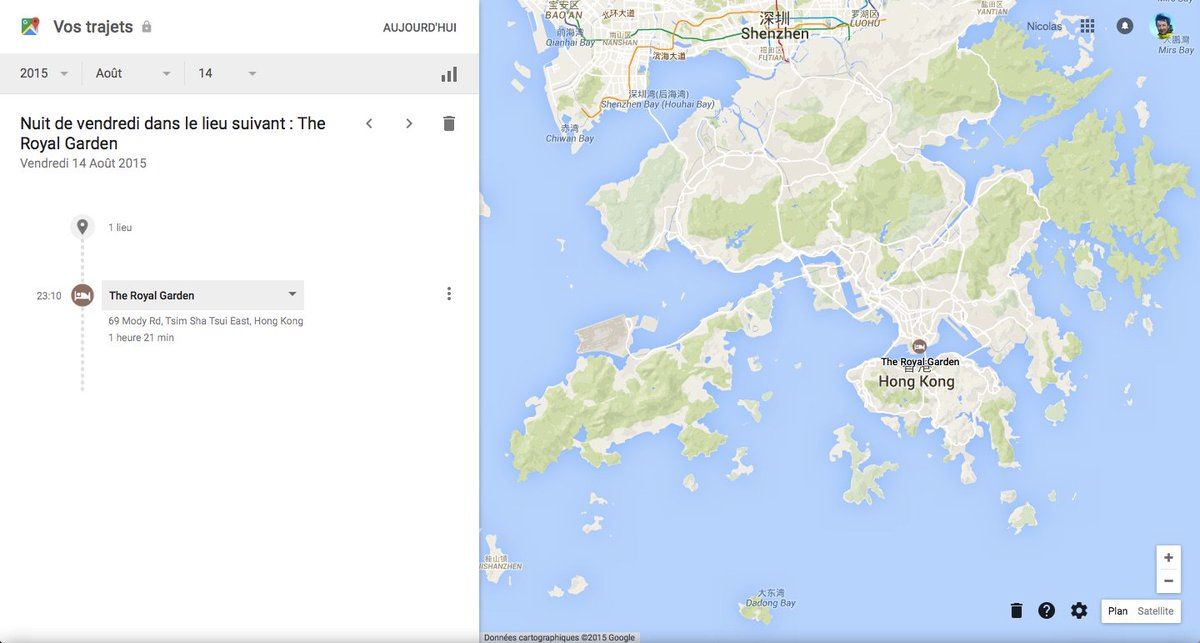Expand The Royal Garden place dropdown
This screenshot has height=643, width=1200.
click(292, 294)
